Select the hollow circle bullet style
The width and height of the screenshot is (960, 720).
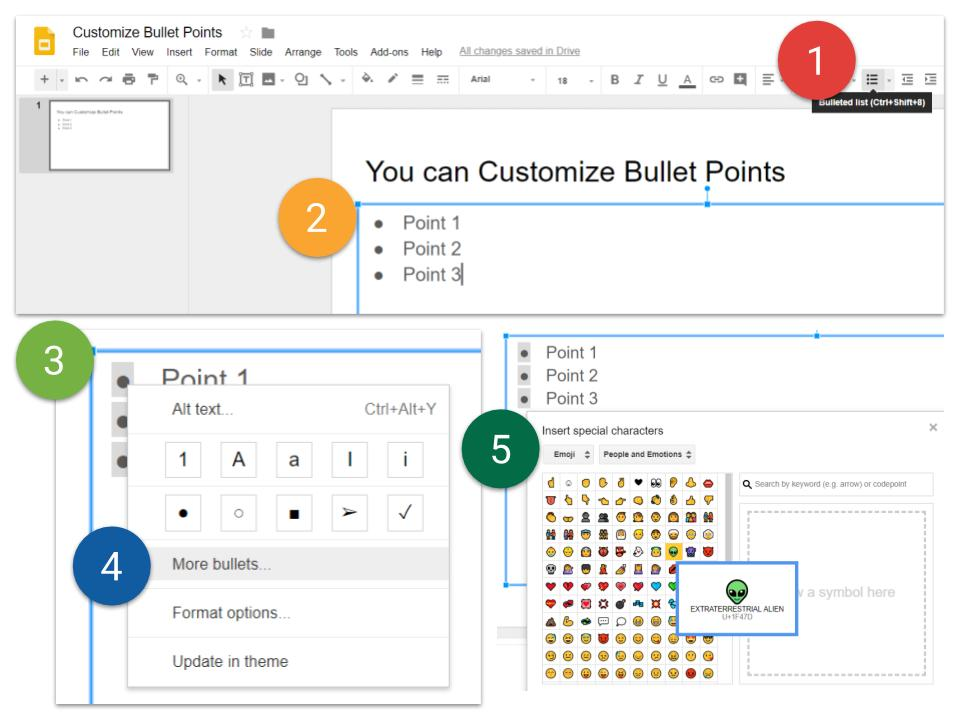point(239,513)
